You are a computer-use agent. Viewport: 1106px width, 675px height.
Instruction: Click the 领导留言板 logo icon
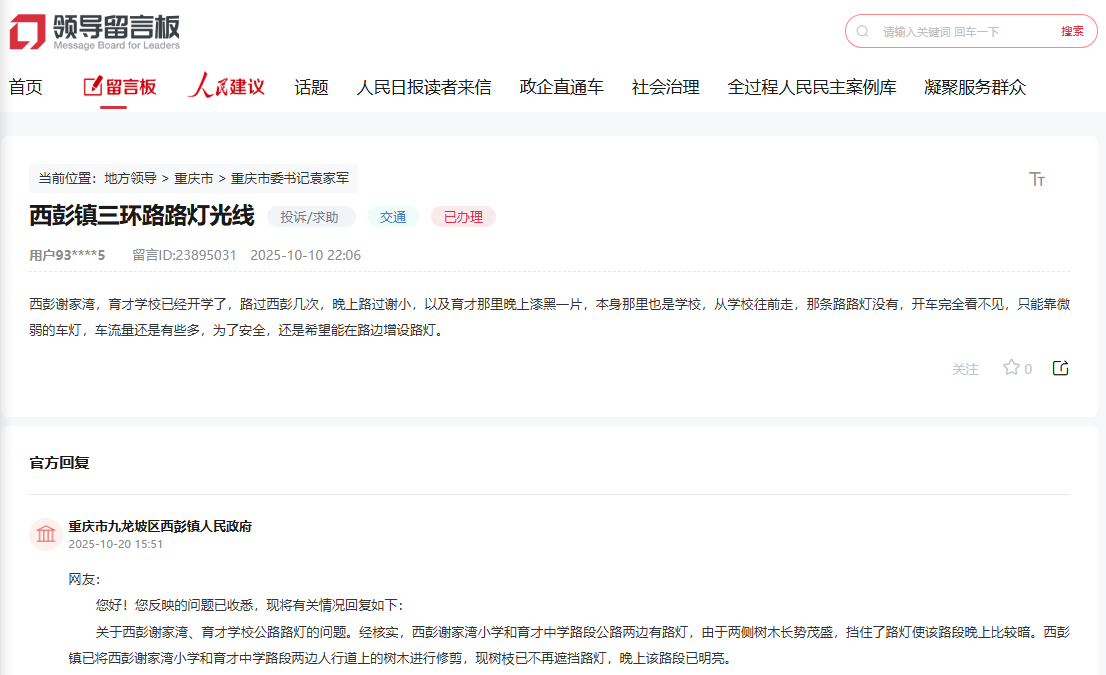pyautogui.click(x=24, y=30)
